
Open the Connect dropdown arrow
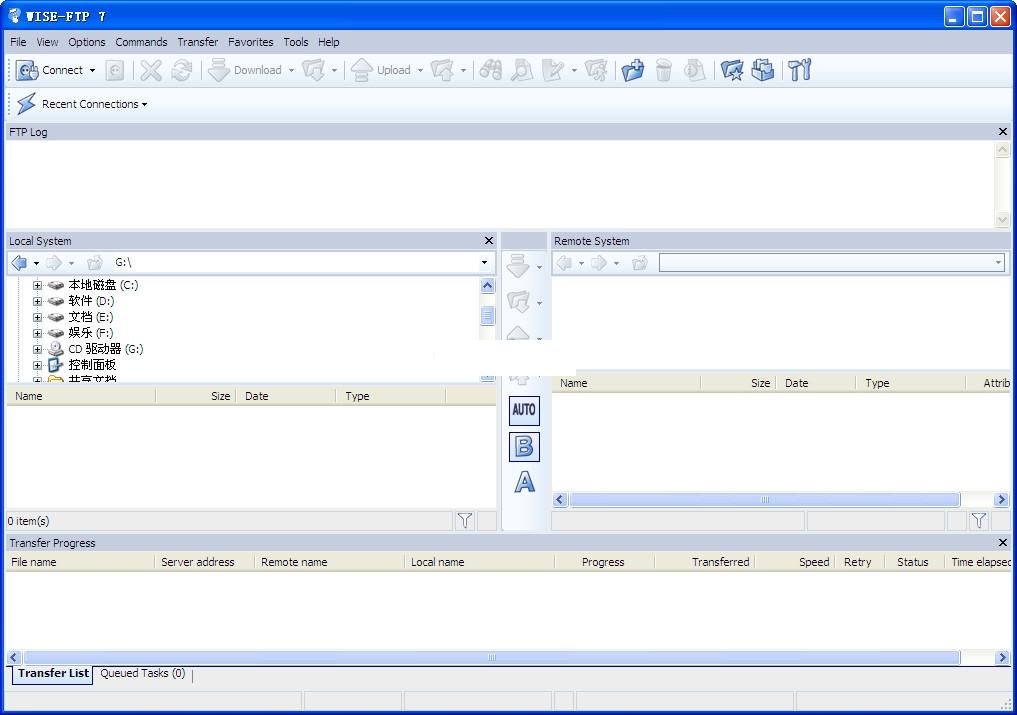[x=92, y=71]
